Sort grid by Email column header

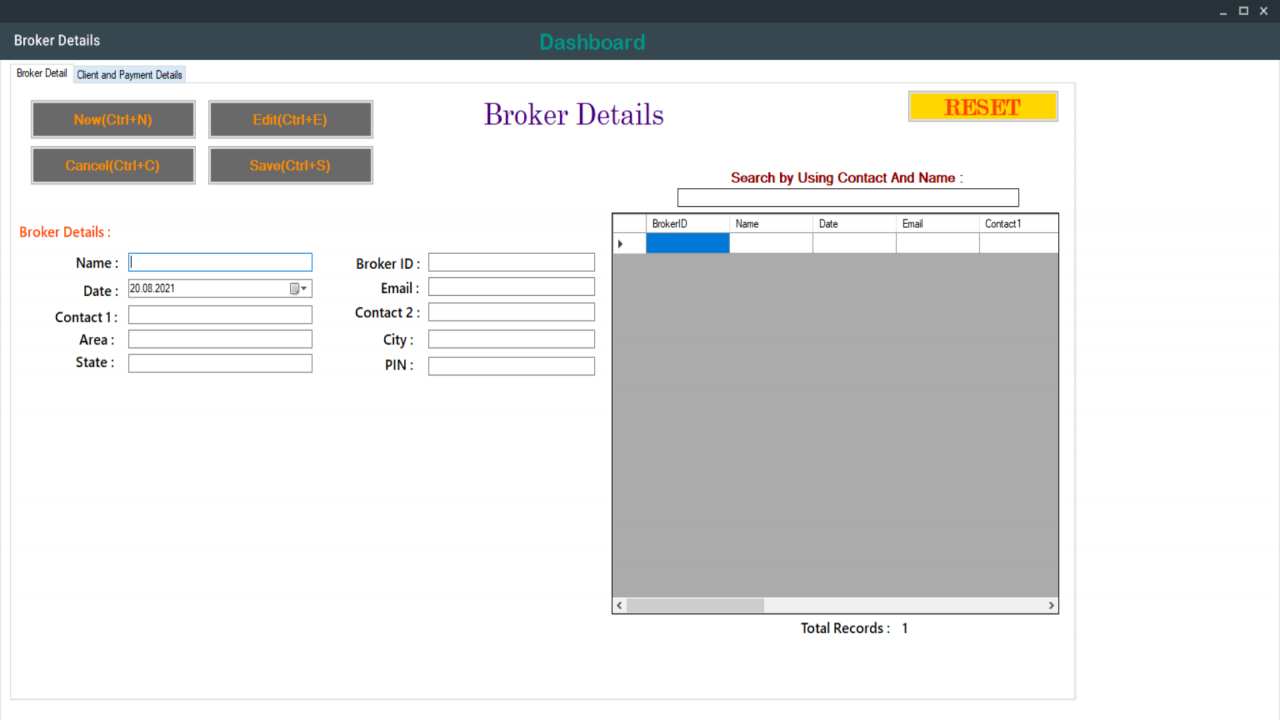click(938, 224)
